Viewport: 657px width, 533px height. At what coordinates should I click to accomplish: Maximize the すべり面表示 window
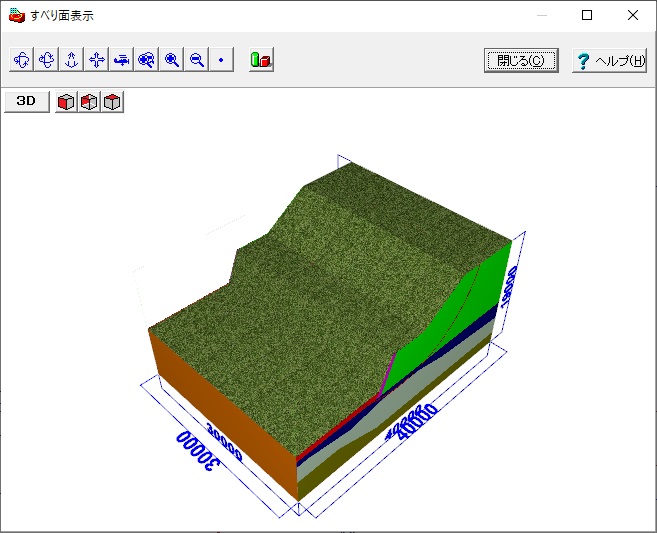(587, 16)
